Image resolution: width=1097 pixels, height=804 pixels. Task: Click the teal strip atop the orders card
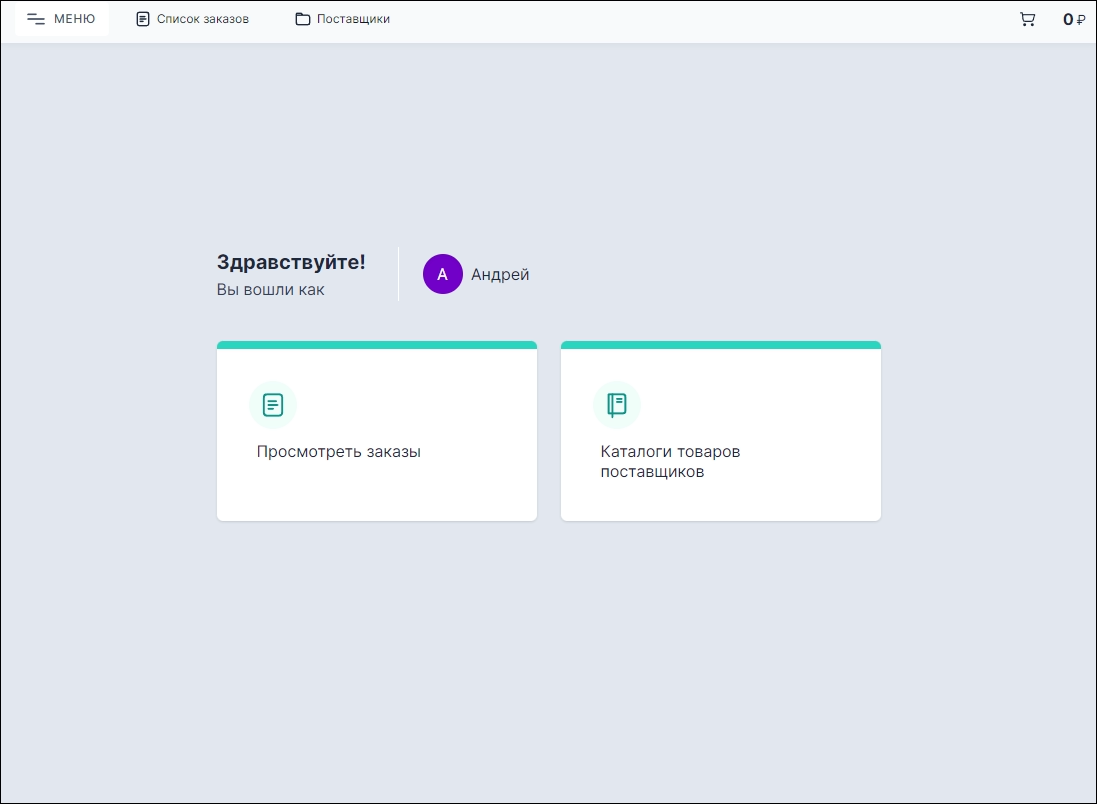377,344
